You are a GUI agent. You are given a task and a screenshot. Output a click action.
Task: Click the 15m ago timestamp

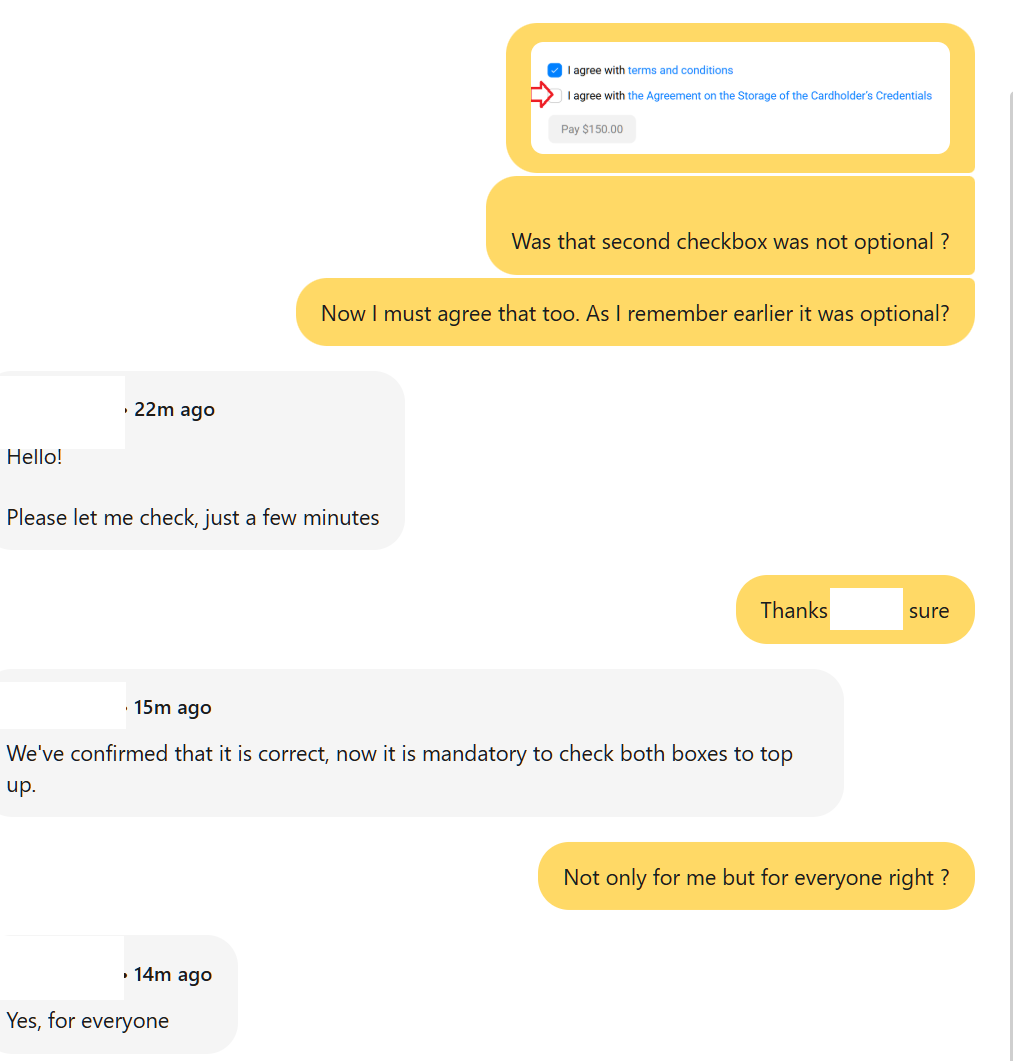coord(173,707)
